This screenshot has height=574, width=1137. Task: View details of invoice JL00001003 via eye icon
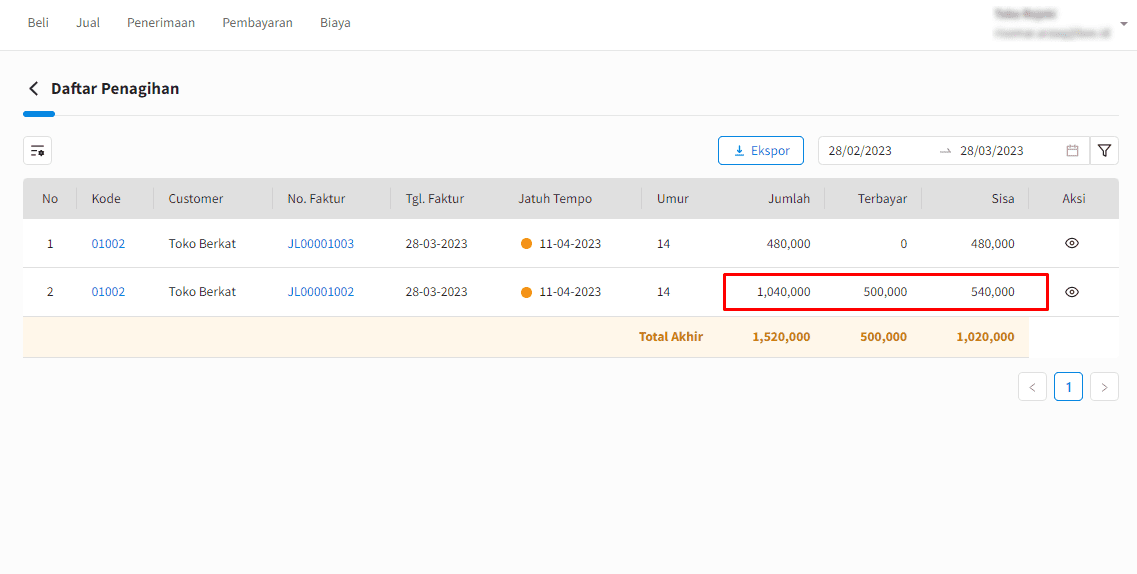[x=1072, y=244]
